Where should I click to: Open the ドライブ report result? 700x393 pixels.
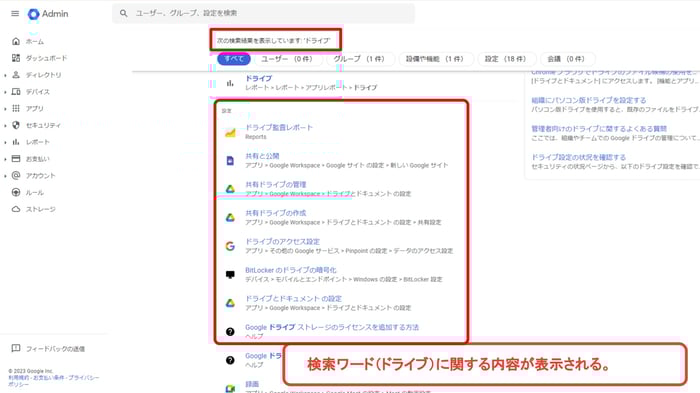point(258,78)
